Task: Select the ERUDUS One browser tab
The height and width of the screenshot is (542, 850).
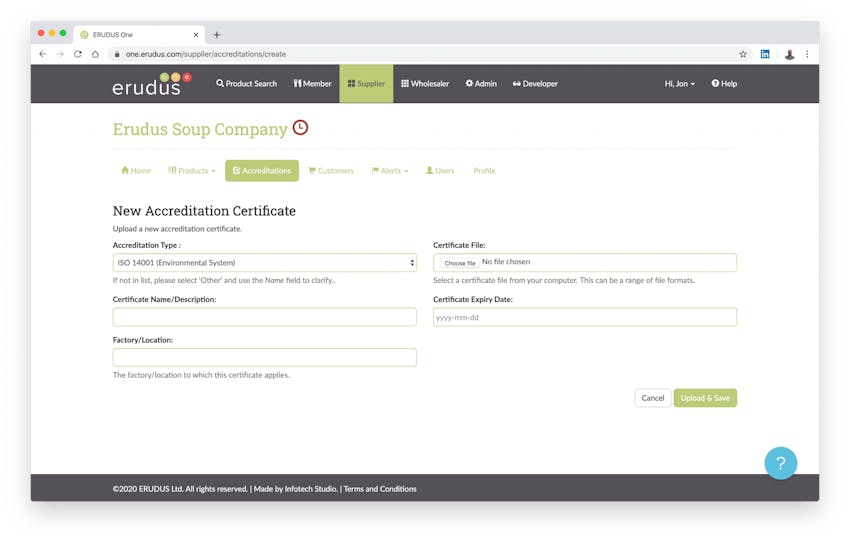Action: [139, 35]
